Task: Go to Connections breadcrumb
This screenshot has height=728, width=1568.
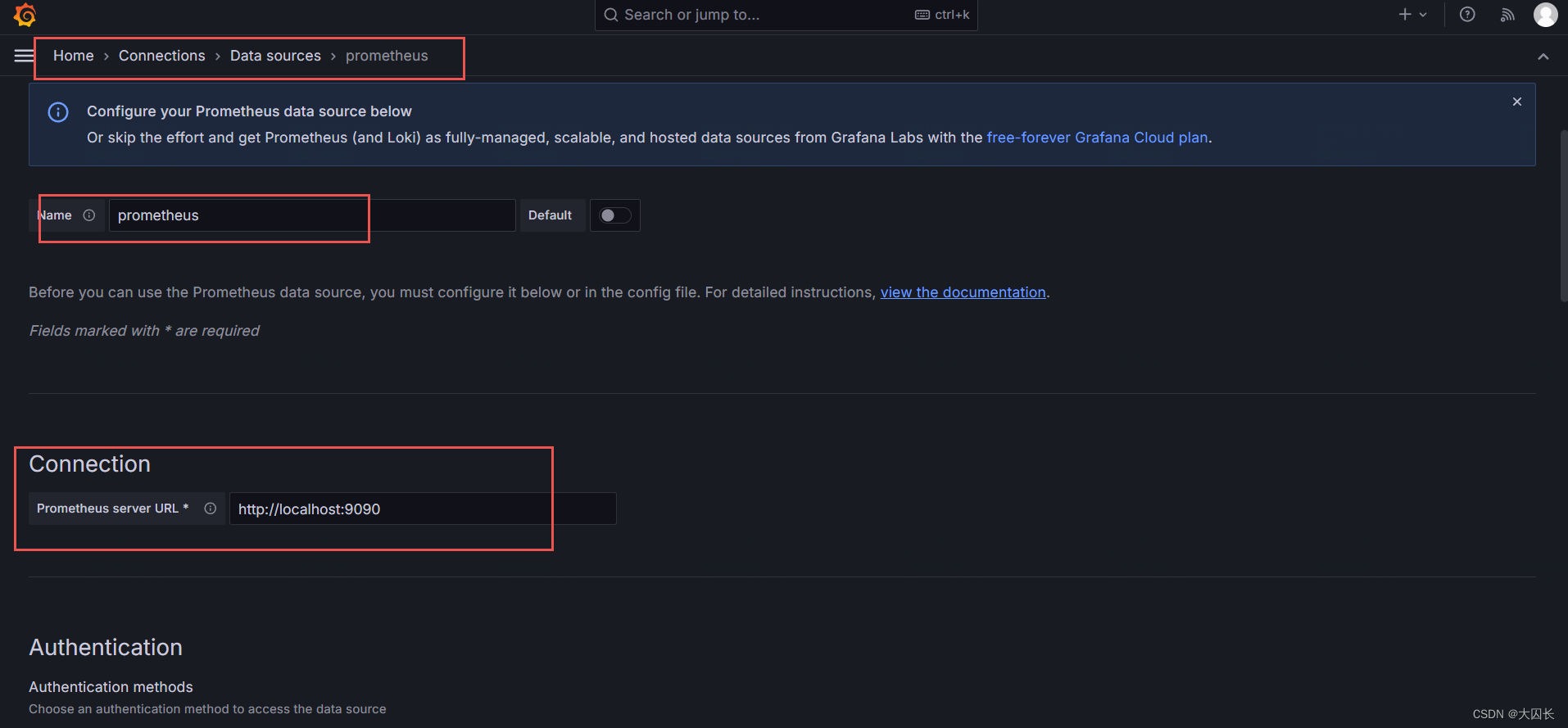Action: point(162,56)
